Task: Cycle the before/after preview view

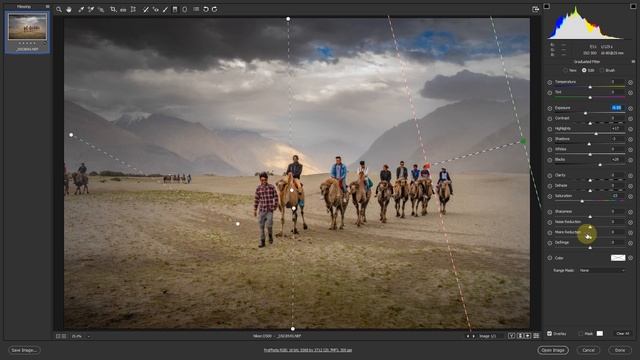Action: (511, 336)
